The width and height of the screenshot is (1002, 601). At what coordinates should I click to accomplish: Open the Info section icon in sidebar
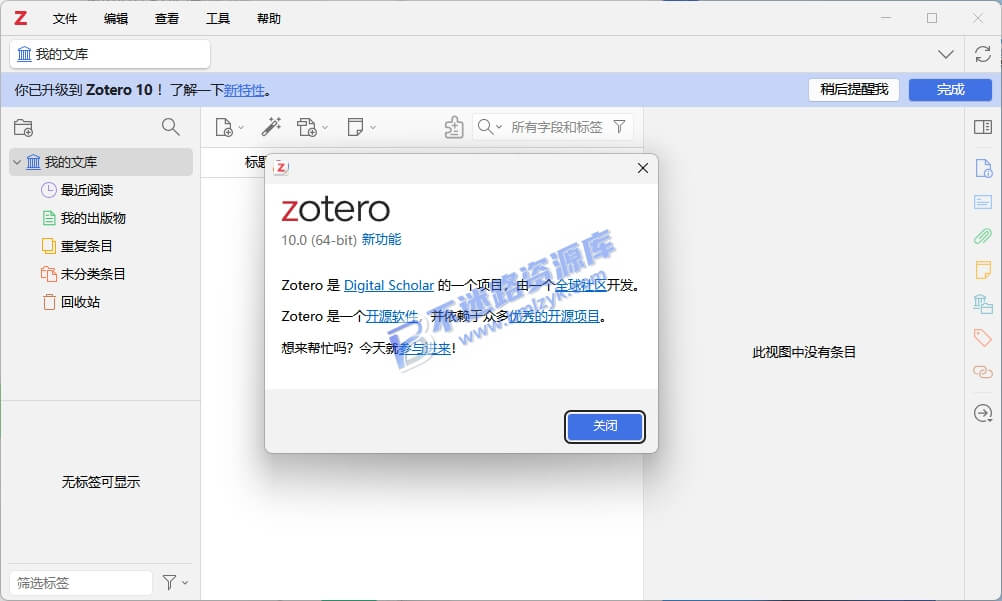tap(983, 169)
